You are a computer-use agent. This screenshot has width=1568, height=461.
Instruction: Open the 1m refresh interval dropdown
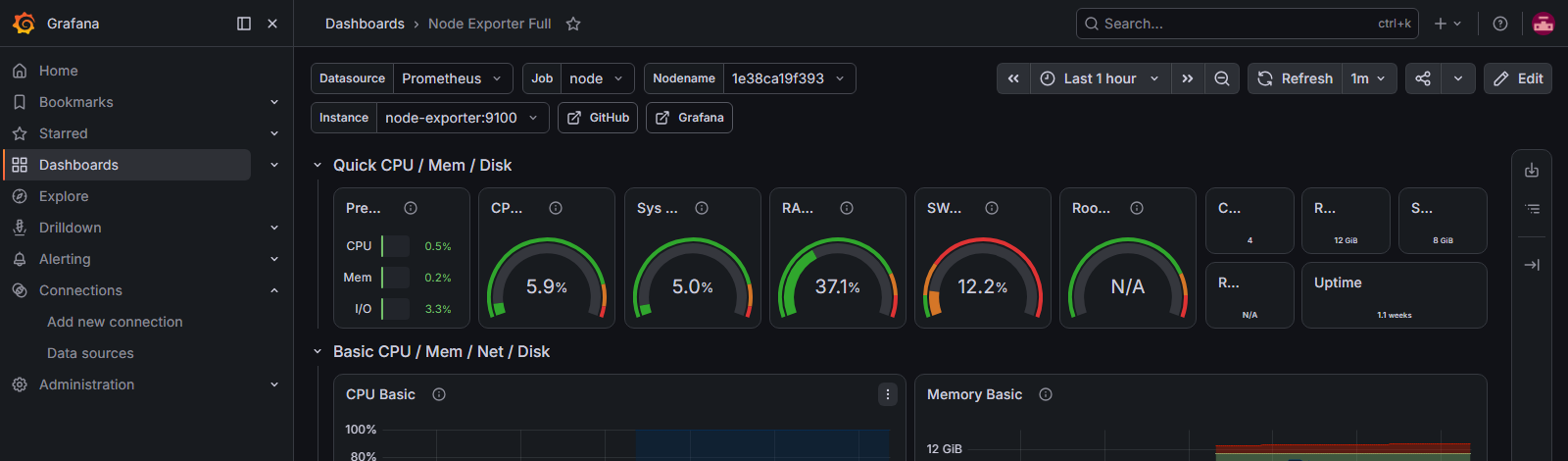pyautogui.click(x=1368, y=78)
